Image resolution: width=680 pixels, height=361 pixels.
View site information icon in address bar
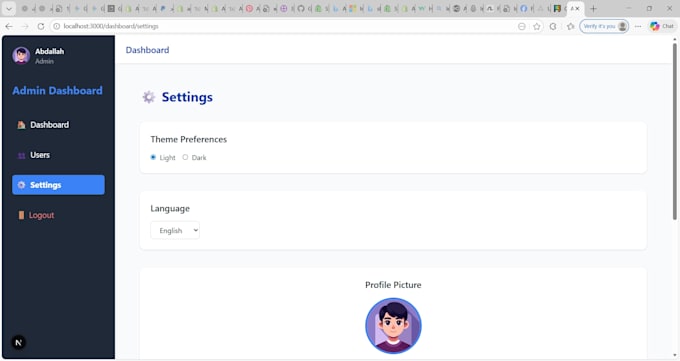56,26
